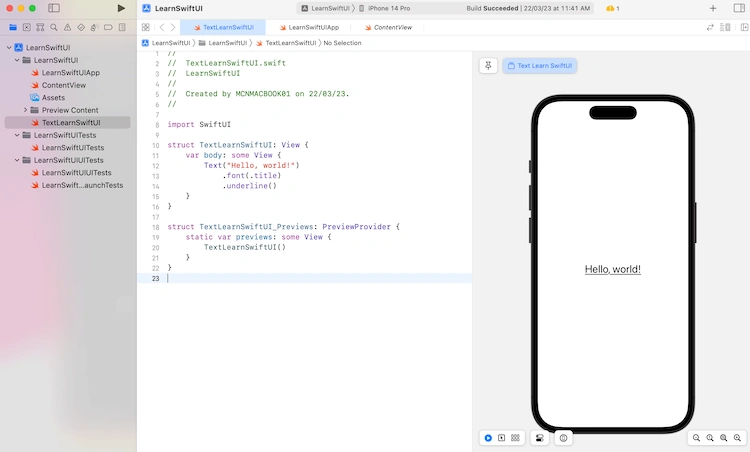
Task: Click LearnSwiftUI folder in jump bar
Action: [222, 43]
